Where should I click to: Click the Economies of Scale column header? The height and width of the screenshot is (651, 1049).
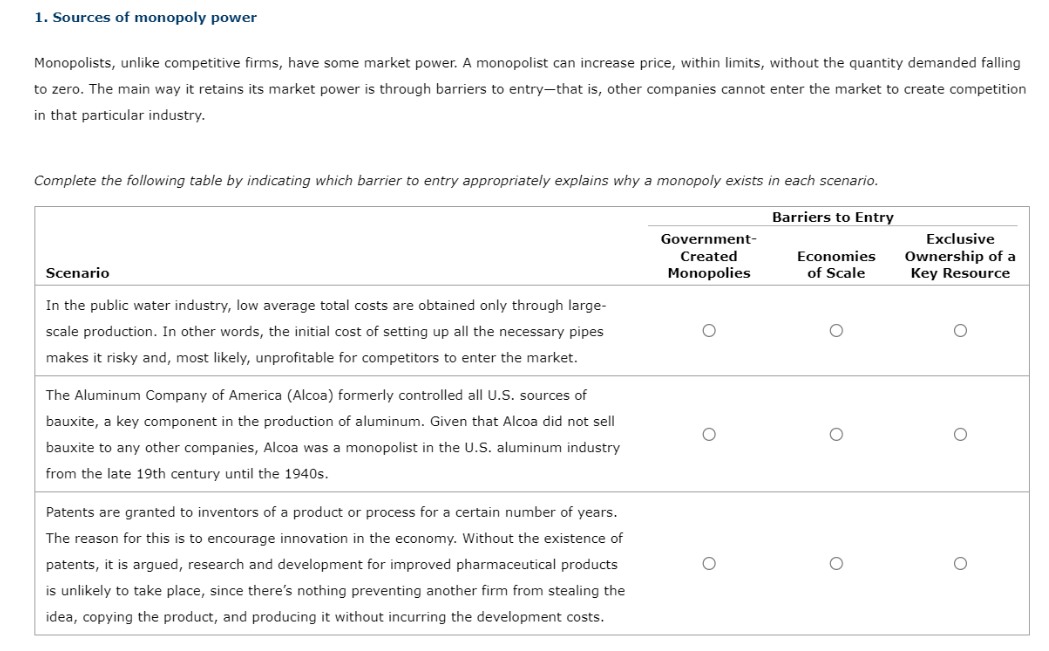(x=836, y=264)
